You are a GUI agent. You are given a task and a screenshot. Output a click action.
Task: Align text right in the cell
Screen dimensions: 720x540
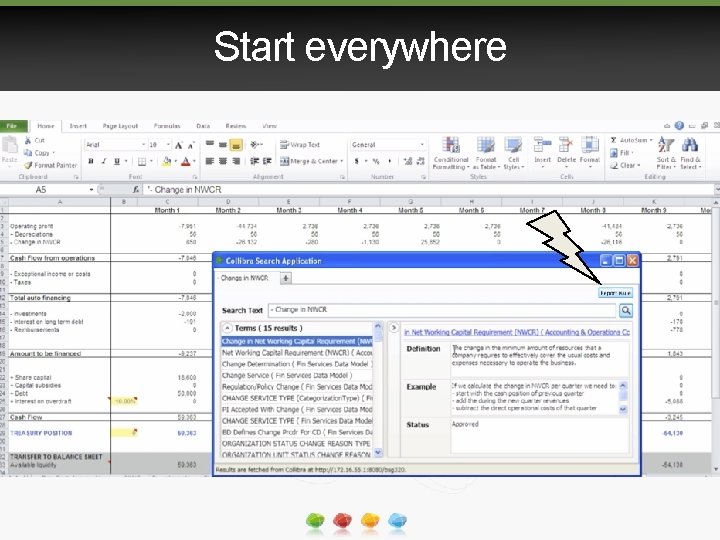(236, 161)
